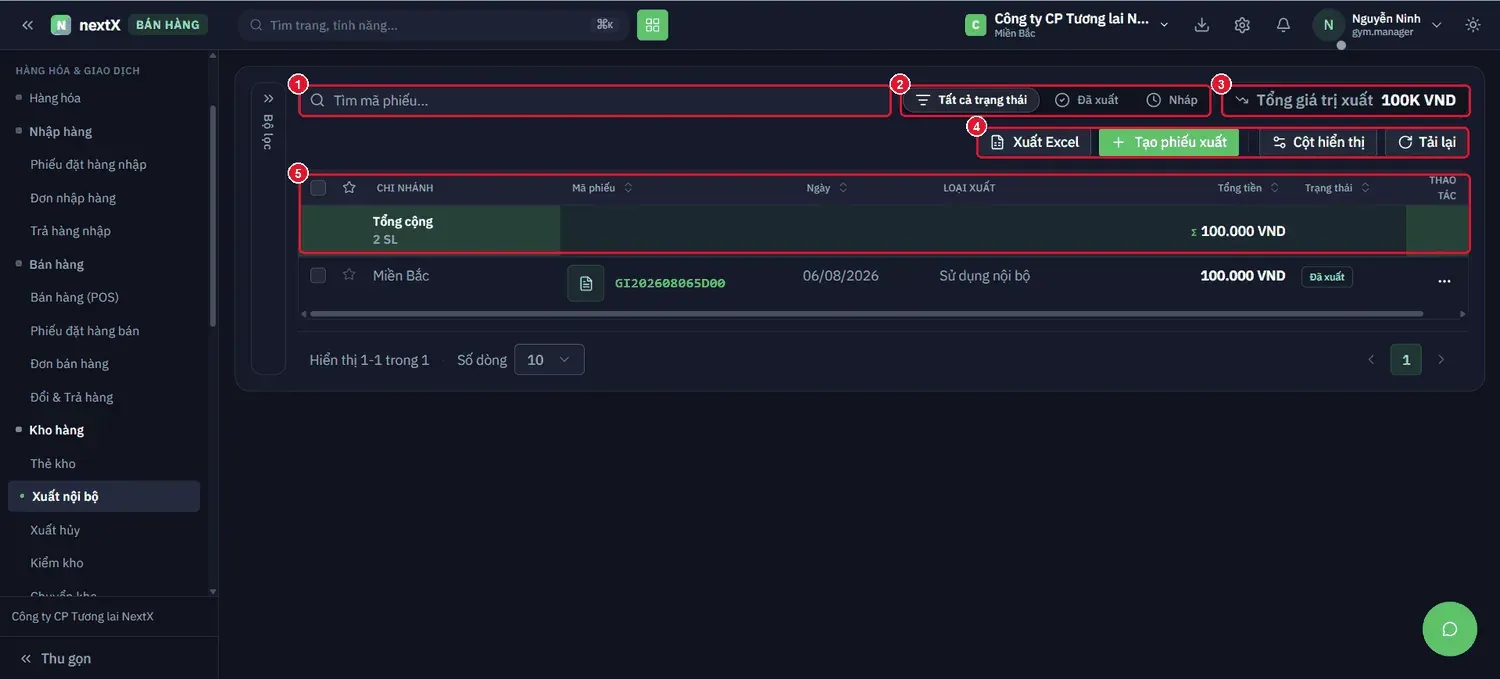This screenshot has height=679, width=1500.
Task: Click document icon beside GI202608065D00
Action: tap(586, 283)
